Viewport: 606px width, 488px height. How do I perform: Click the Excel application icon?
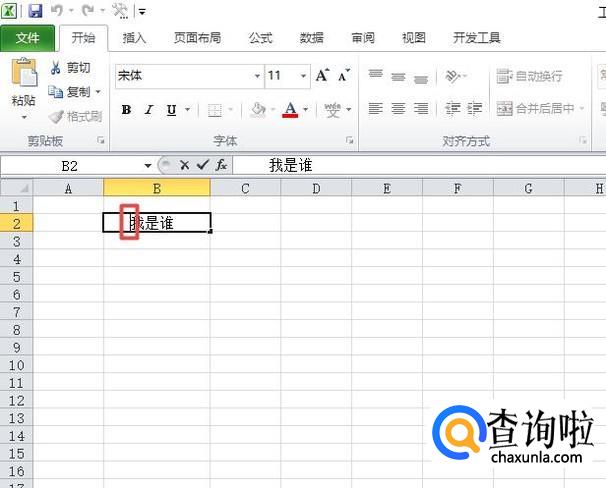9,10
